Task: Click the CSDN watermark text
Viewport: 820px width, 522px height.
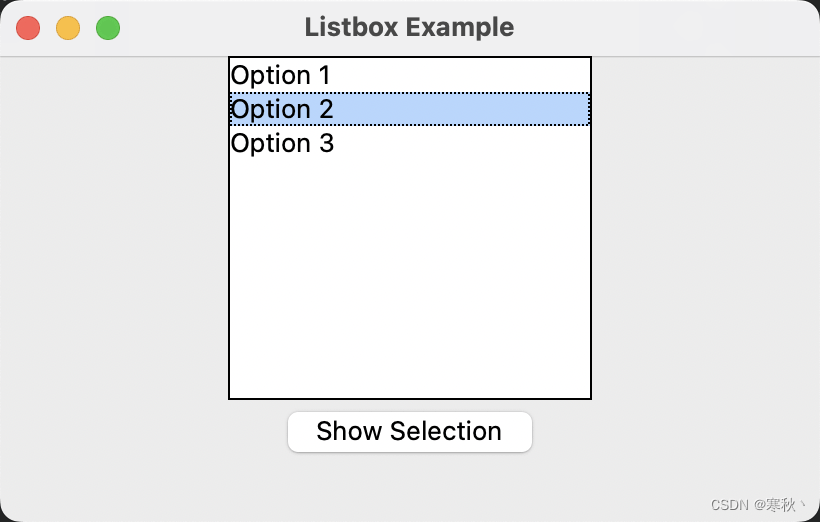Action: pyautogui.click(x=757, y=505)
